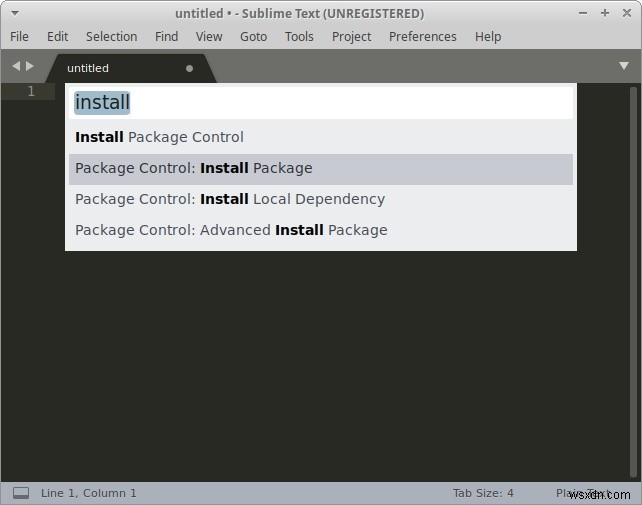Screen dimensions: 642x505
Task: Toggle side bar icon in status bar
Action: [20, 493]
